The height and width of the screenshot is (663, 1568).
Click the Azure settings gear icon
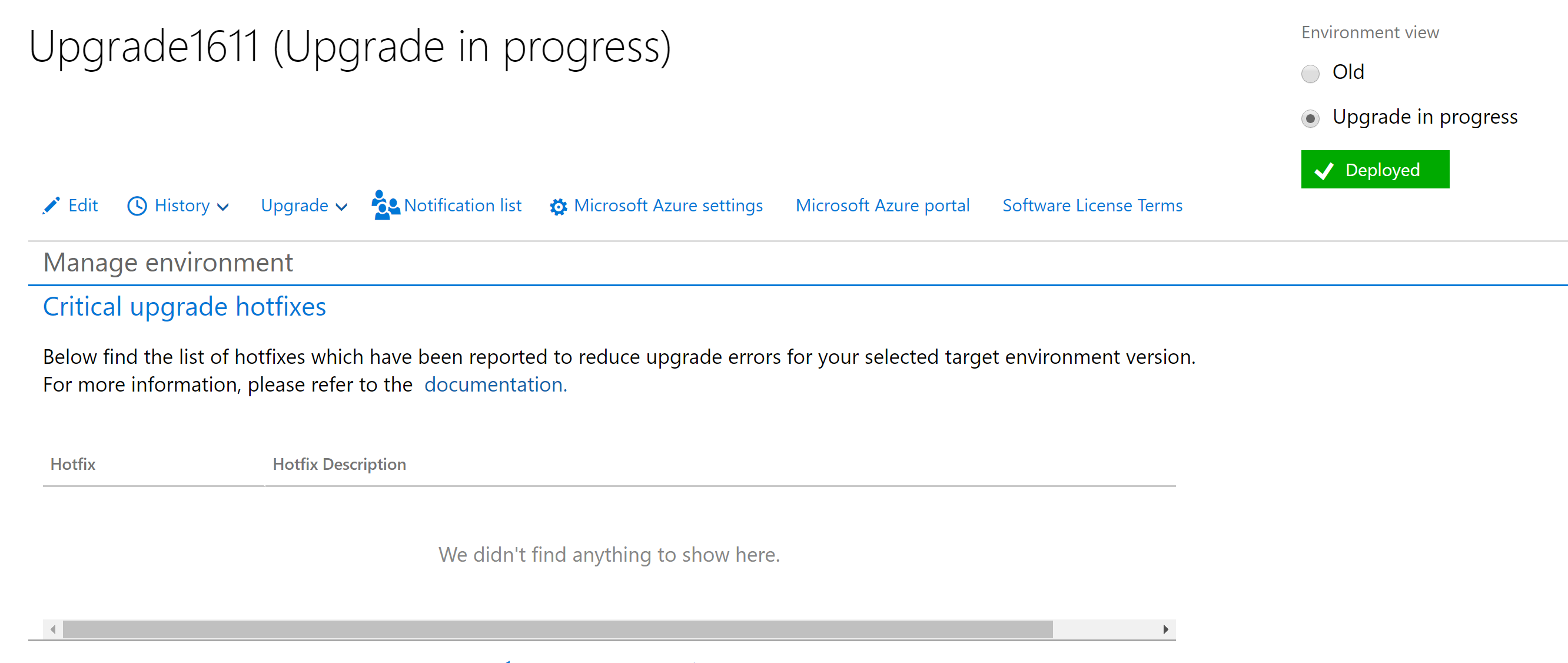[558, 207]
